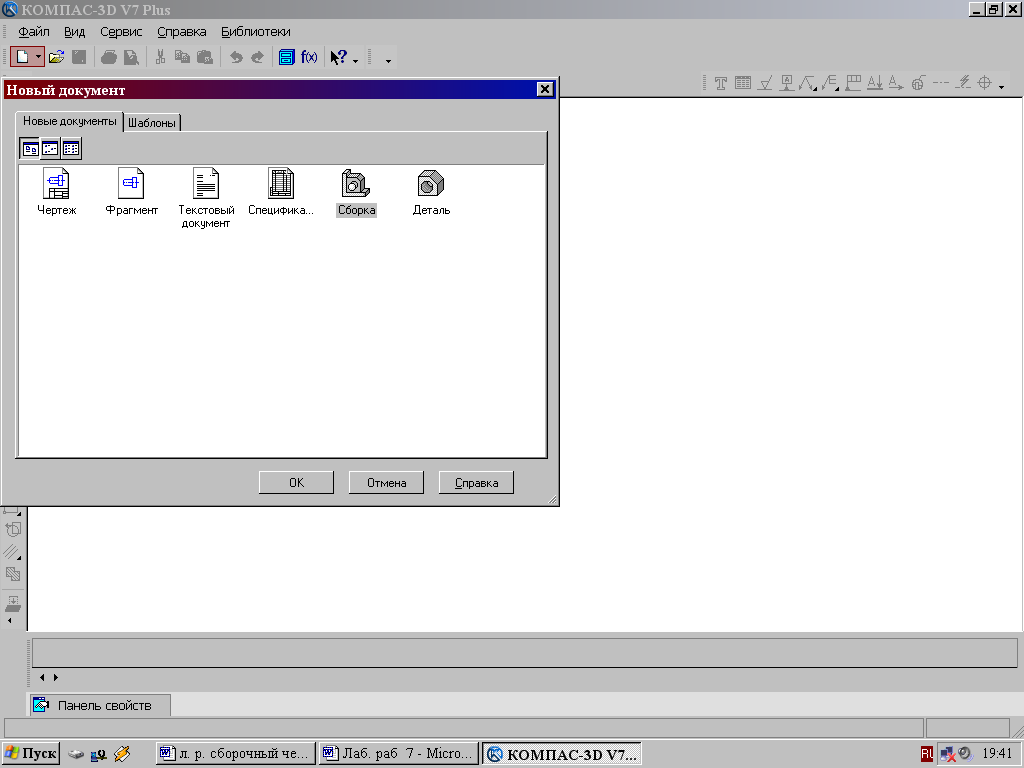This screenshot has width=1024, height=768.
Task: Open the Библиотеки menu
Action: [255, 31]
